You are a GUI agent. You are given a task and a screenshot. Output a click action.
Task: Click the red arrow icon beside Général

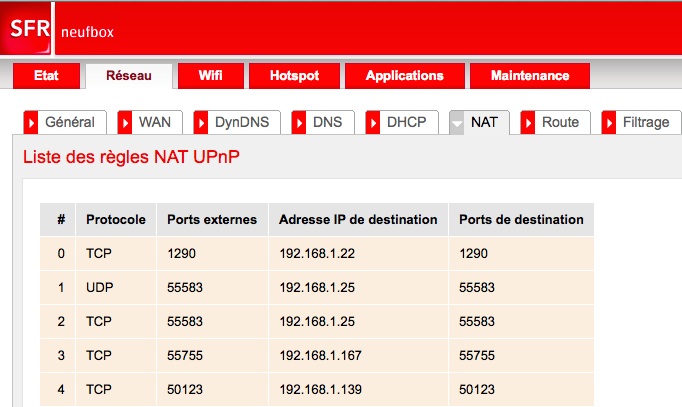coord(31,122)
